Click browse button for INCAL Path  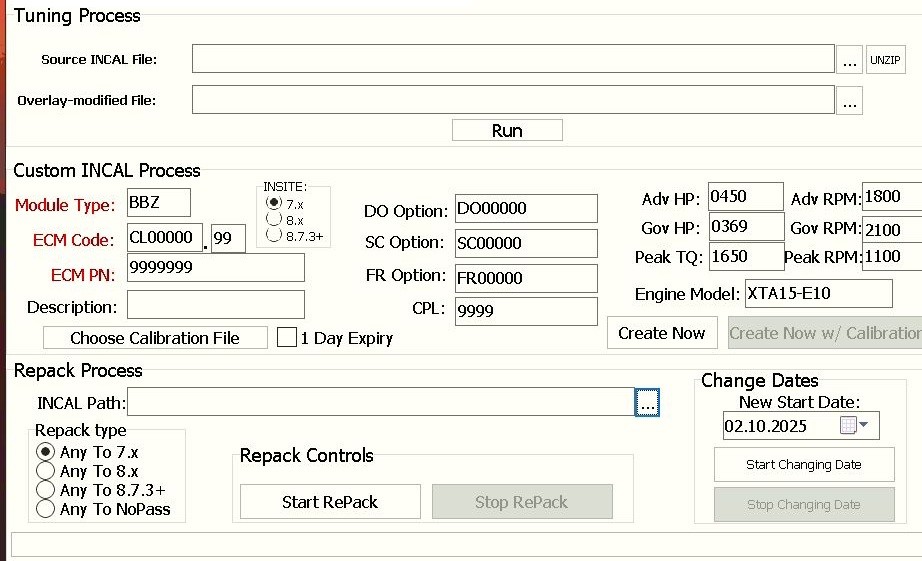tap(647, 403)
